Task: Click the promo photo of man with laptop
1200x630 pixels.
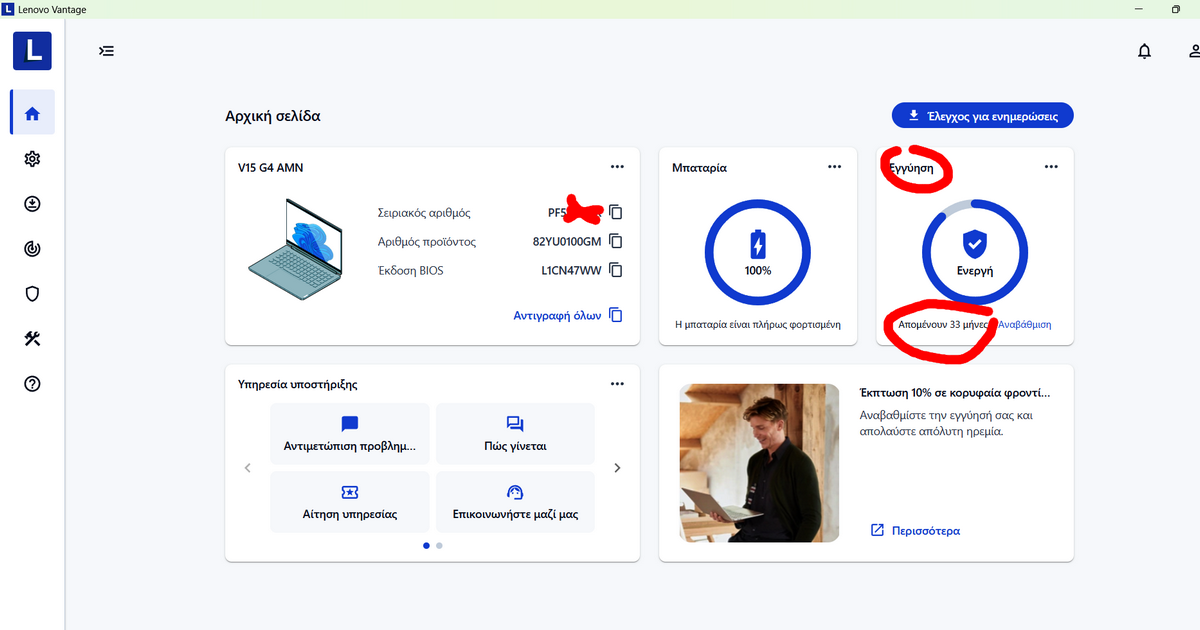Action: tap(759, 463)
